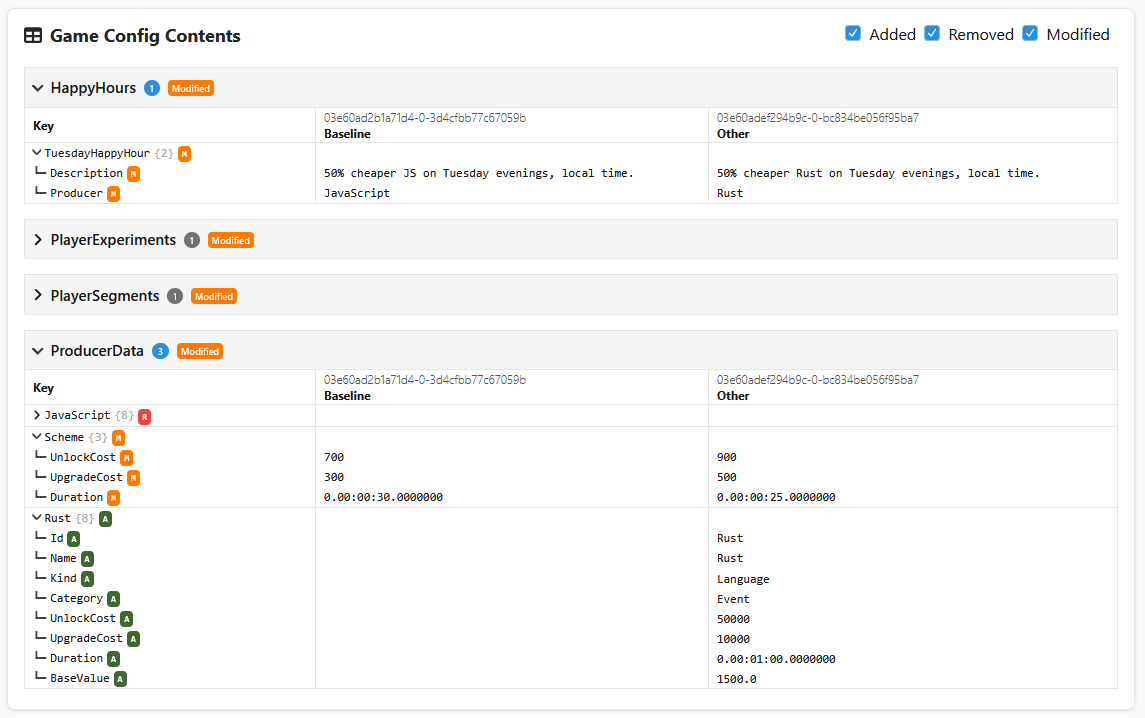Click the M badge on Producer
Viewport: 1145px width, 718px height.
click(113, 194)
